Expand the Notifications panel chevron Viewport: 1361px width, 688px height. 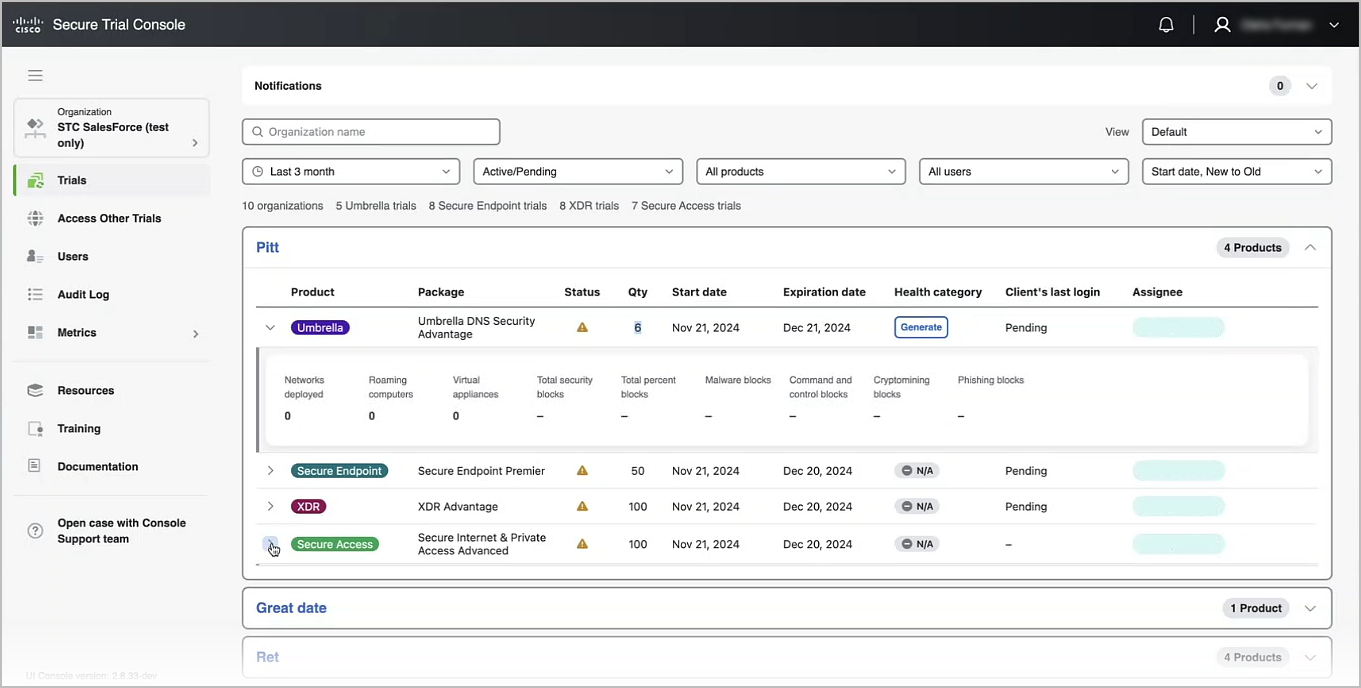(x=1312, y=86)
